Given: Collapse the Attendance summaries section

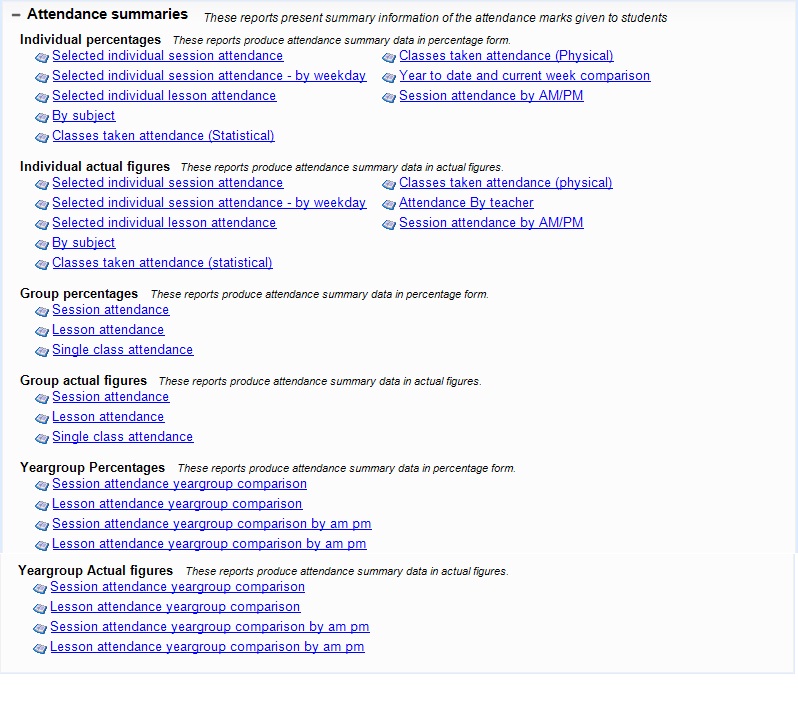Looking at the screenshot, I should [16, 15].
